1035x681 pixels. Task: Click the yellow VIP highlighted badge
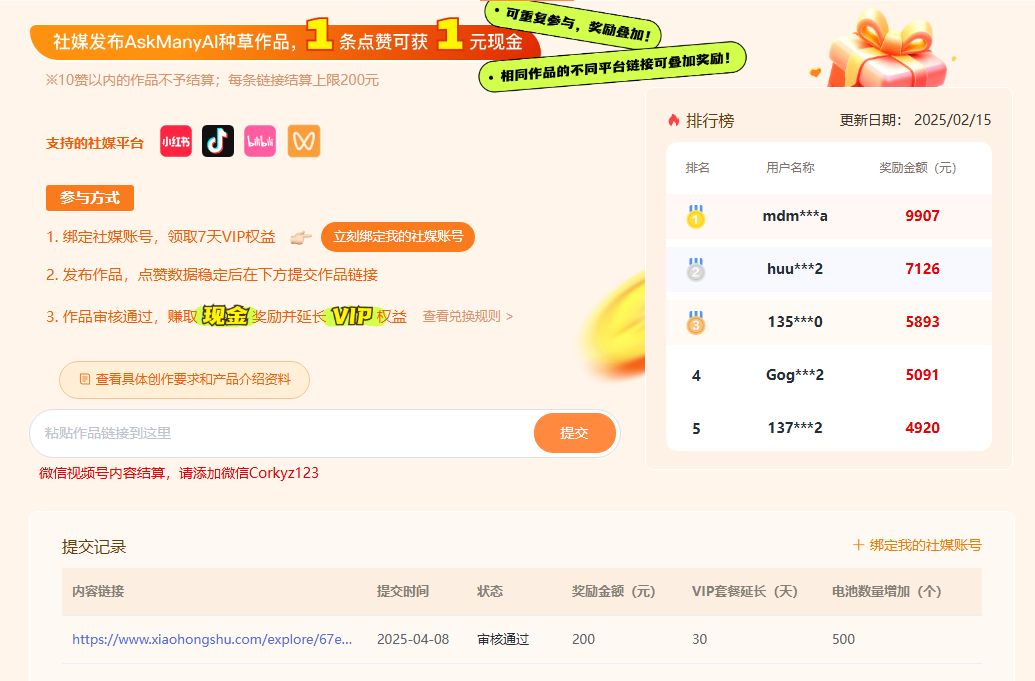[352, 315]
